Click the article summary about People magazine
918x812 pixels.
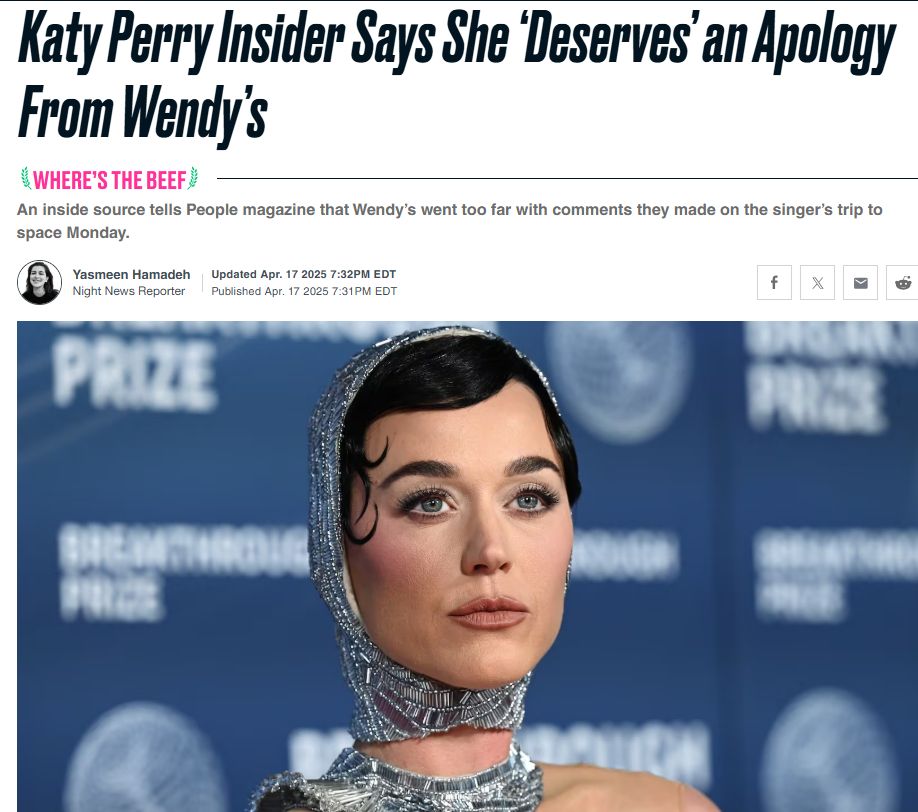(449, 221)
